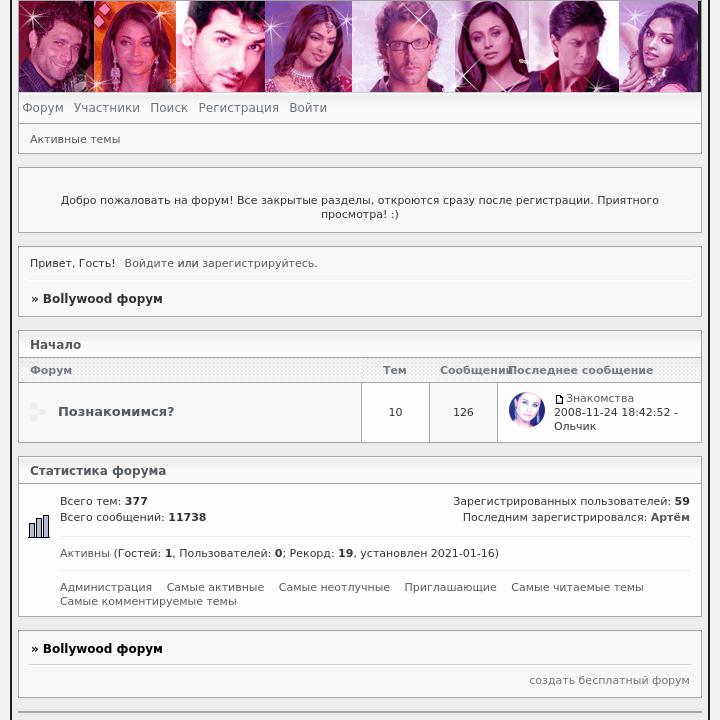Click total topics value 377

click(x=136, y=501)
